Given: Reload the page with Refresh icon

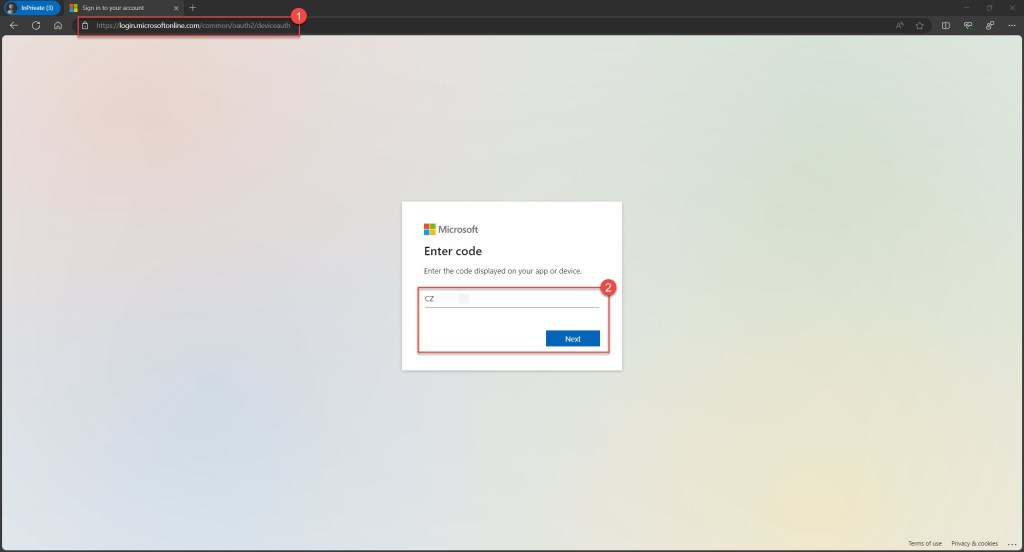Looking at the screenshot, I should (36, 25).
